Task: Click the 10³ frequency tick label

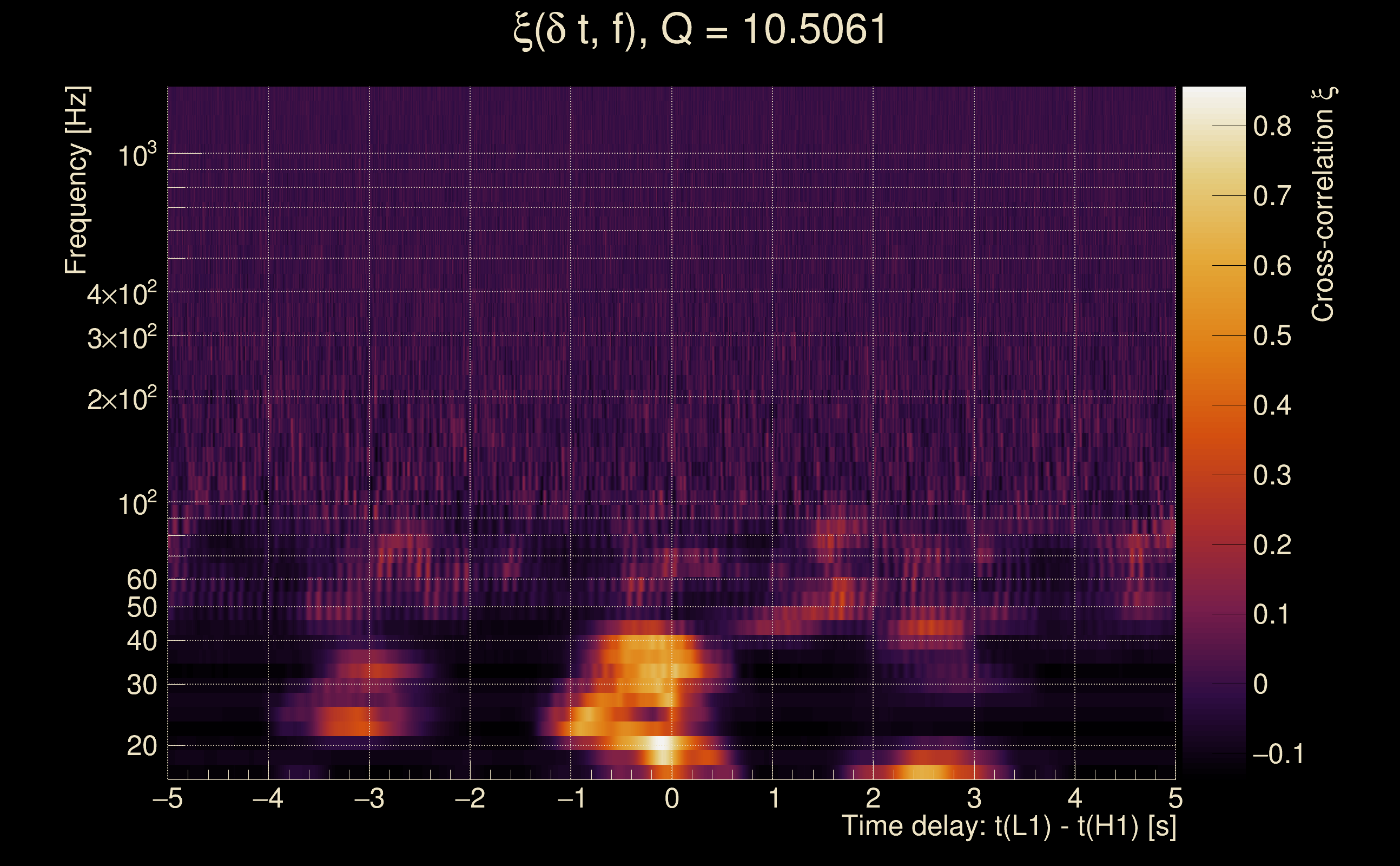Action: click(x=137, y=155)
